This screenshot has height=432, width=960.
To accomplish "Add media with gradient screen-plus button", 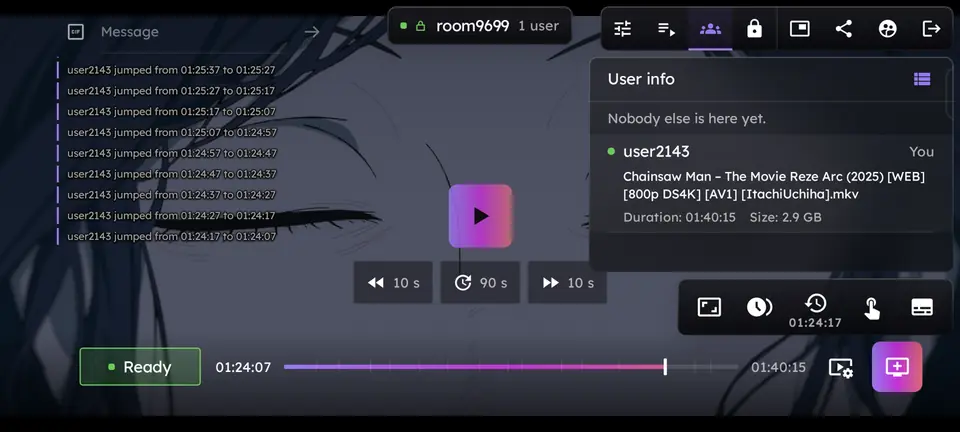I will click(x=897, y=367).
